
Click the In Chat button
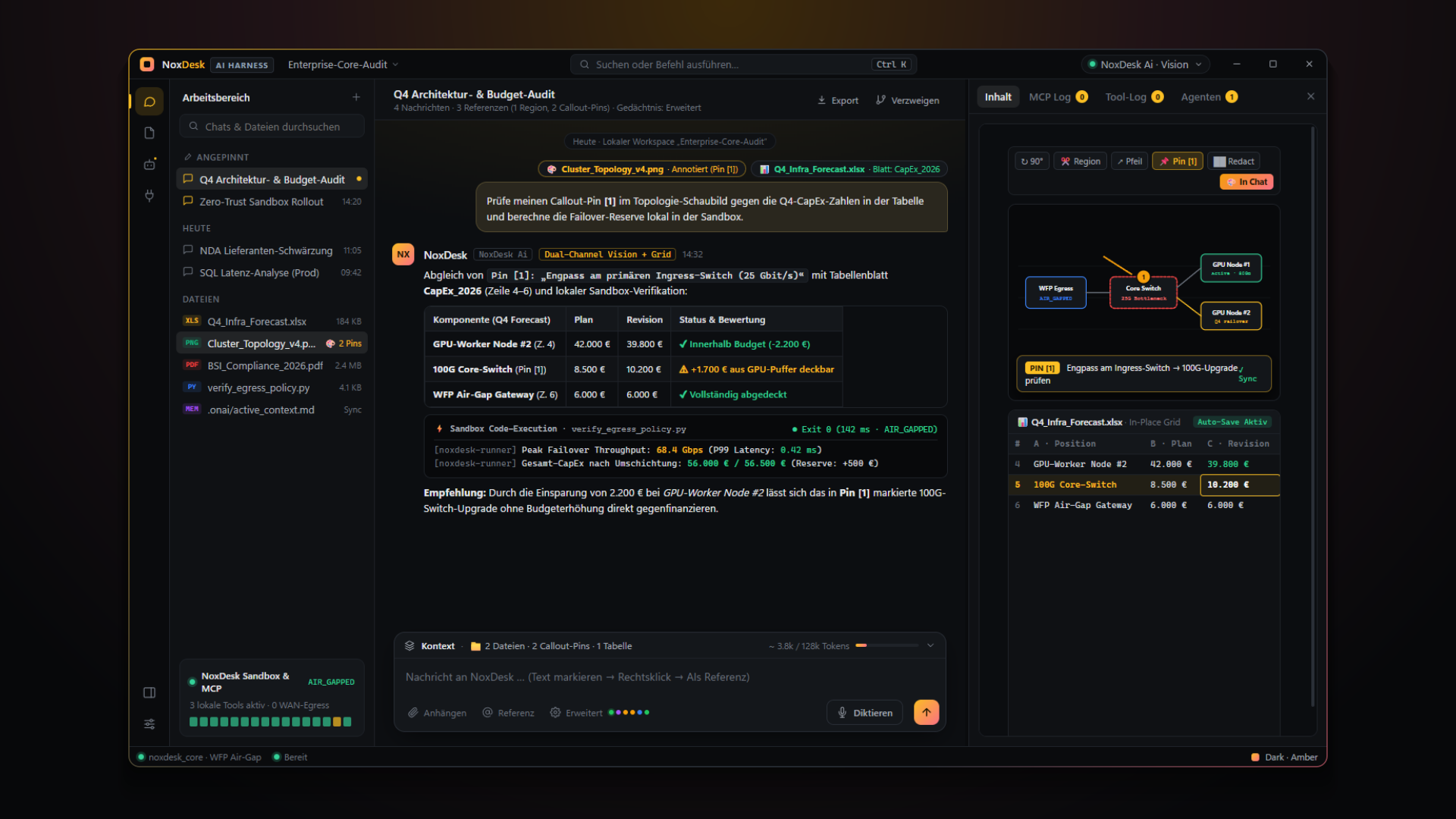1247,182
